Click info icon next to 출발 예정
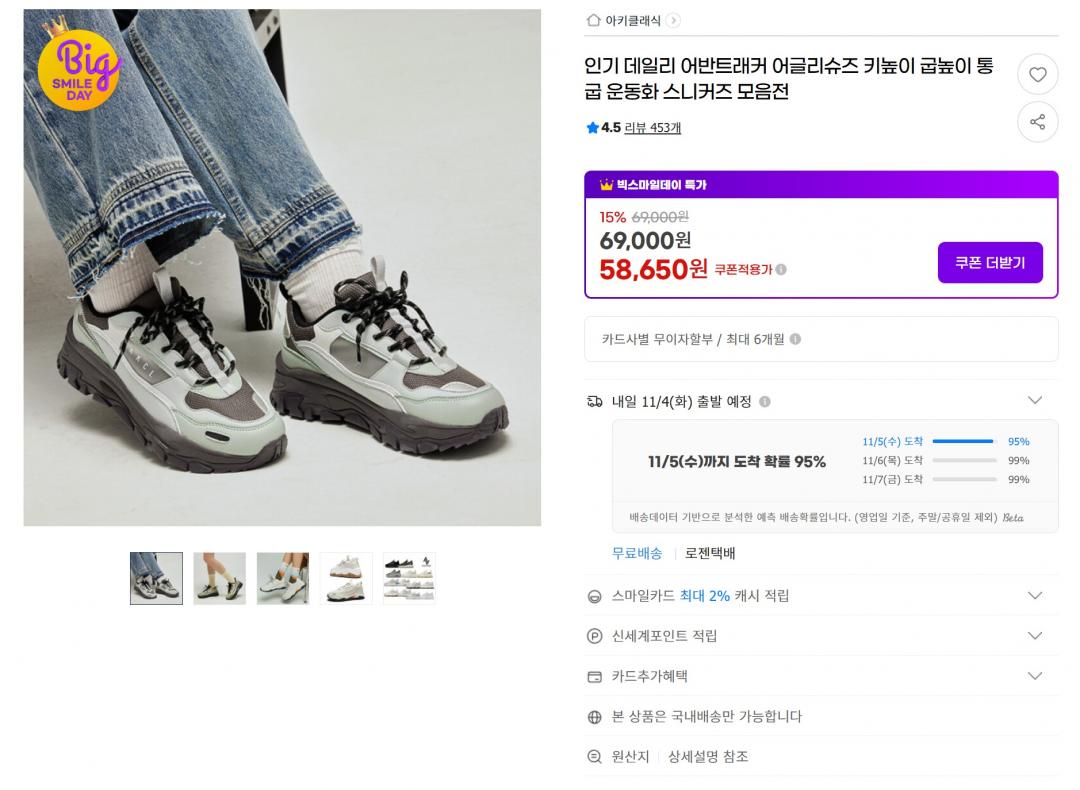Image resolution: width=1080 pixels, height=790 pixels. coord(764,402)
